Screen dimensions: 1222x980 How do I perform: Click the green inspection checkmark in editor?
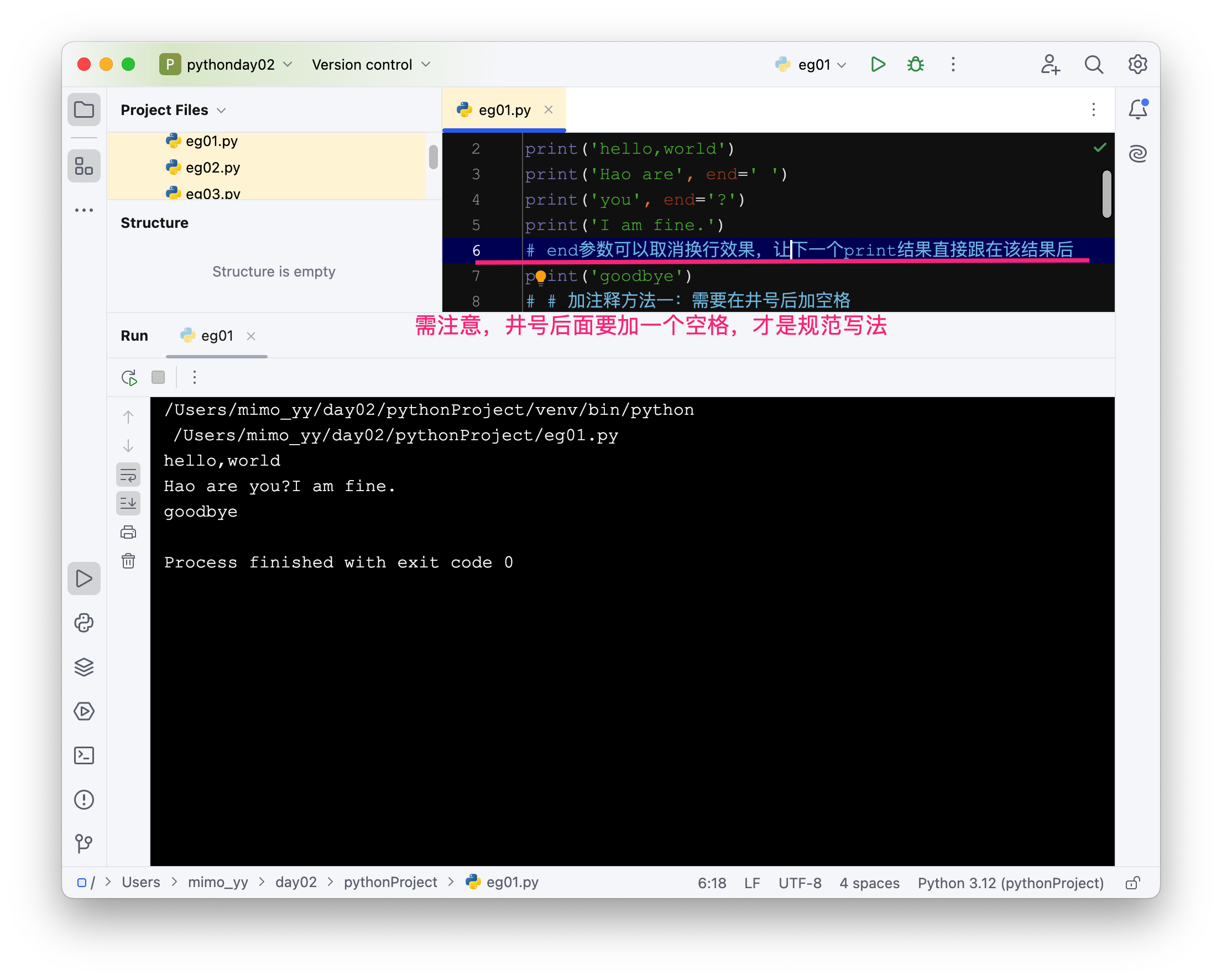click(1100, 148)
